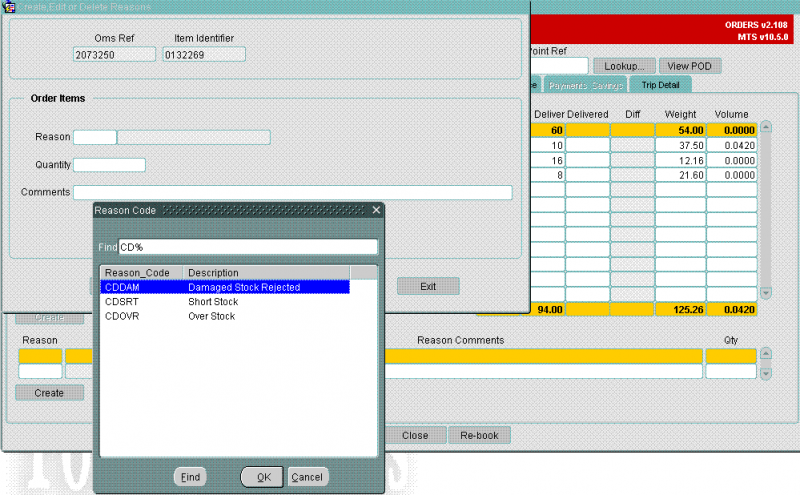Click the reason list scroll down arrow
This screenshot has height=495, width=800.
point(765,374)
